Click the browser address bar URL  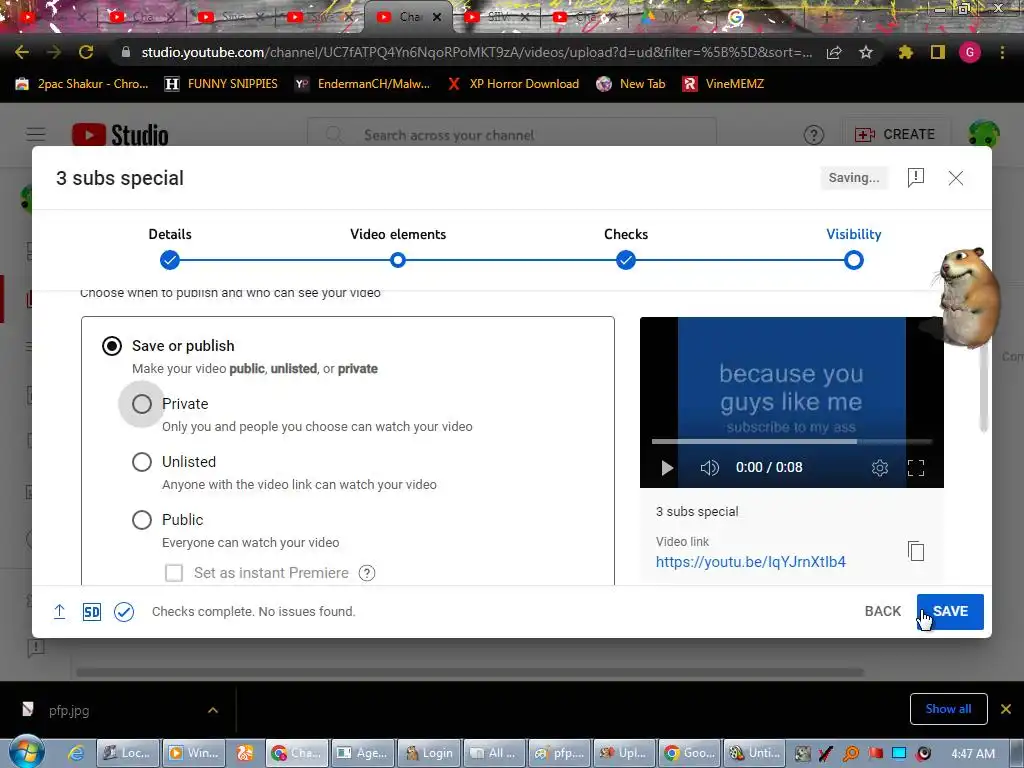pyautogui.click(x=477, y=52)
